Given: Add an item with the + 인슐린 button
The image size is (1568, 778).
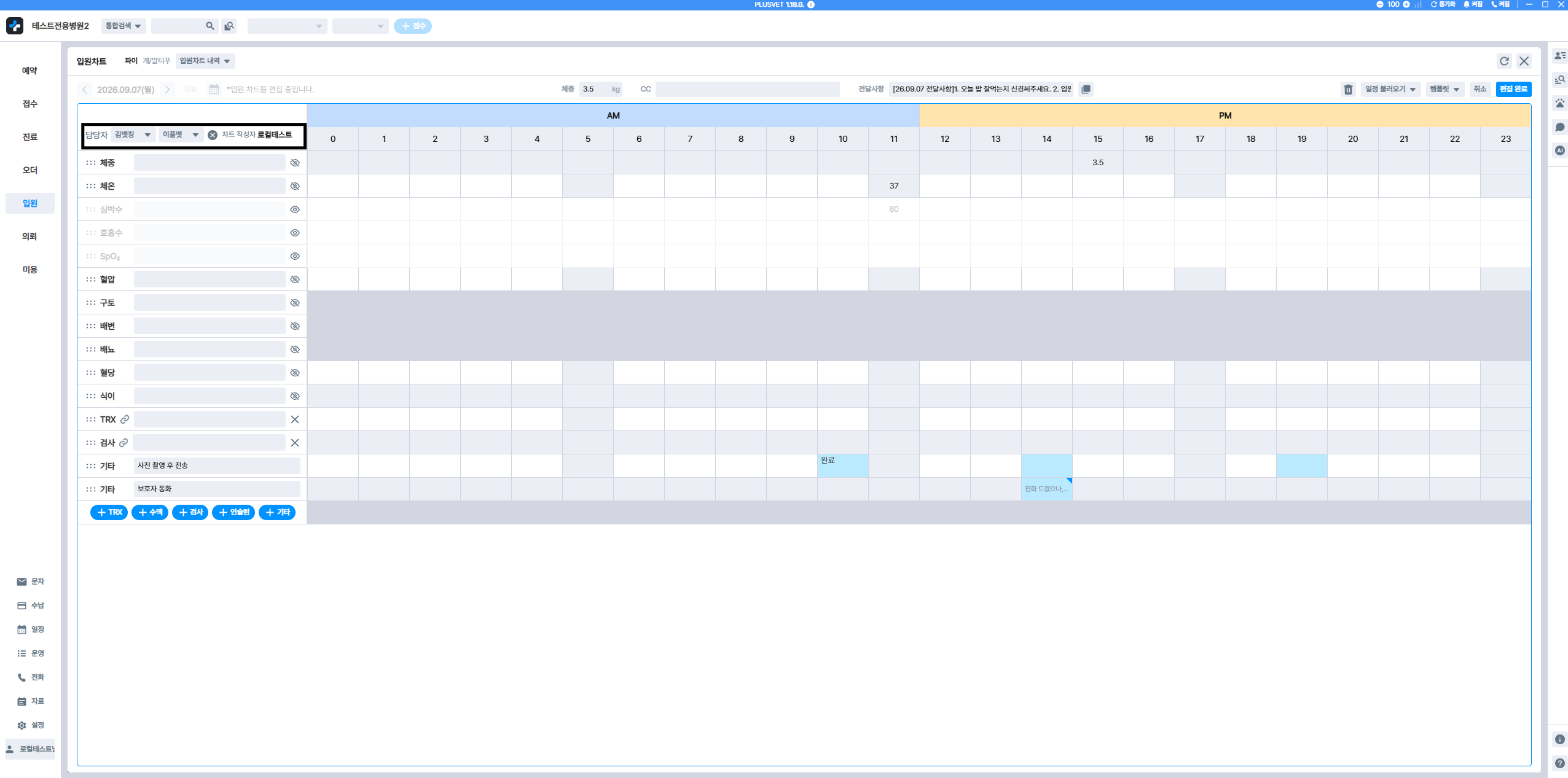Looking at the screenshot, I should coord(233,512).
